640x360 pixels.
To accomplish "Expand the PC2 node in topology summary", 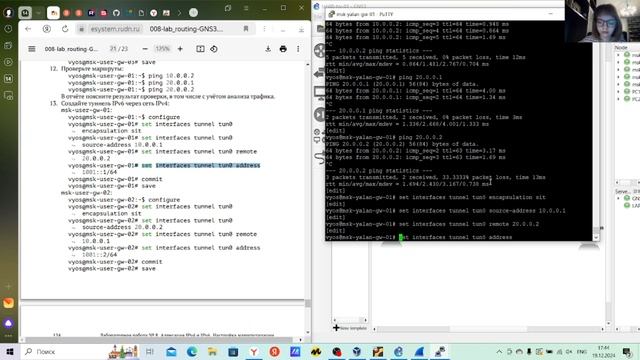I will (x=618, y=99).
